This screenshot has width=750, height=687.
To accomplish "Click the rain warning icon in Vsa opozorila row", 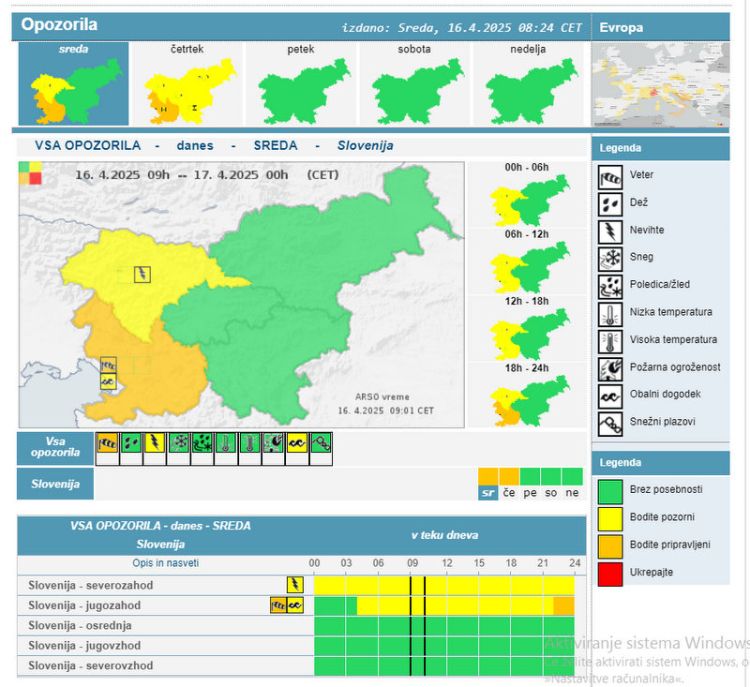I will (x=131, y=443).
